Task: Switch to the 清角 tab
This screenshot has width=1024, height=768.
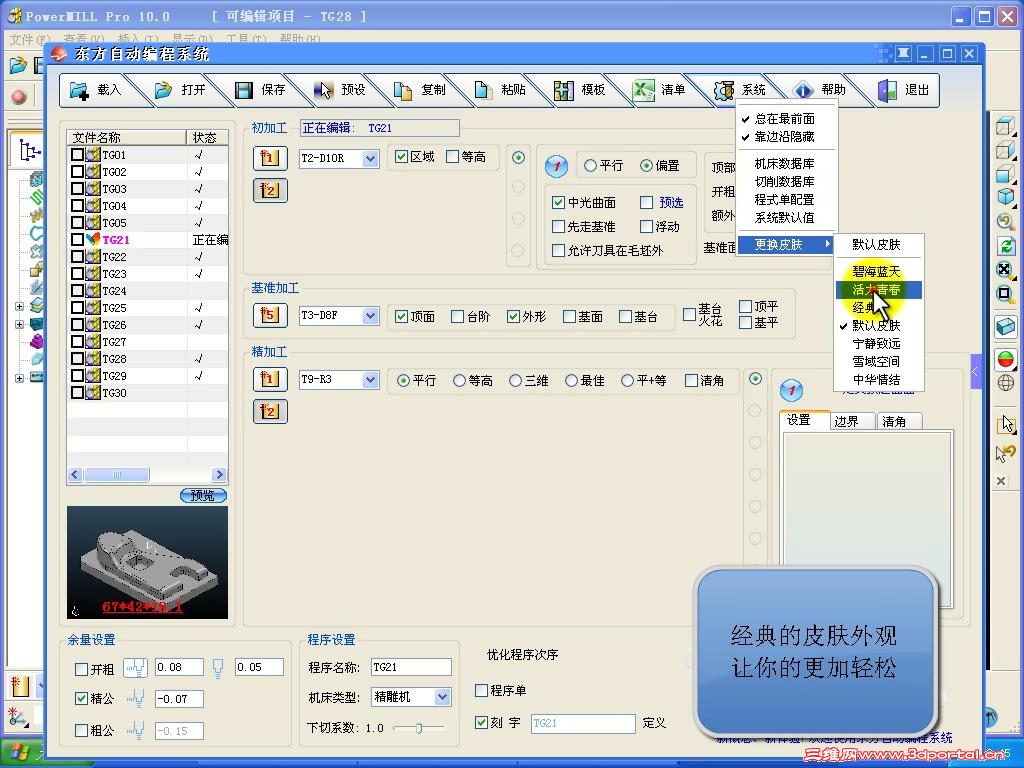Action: click(899, 422)
